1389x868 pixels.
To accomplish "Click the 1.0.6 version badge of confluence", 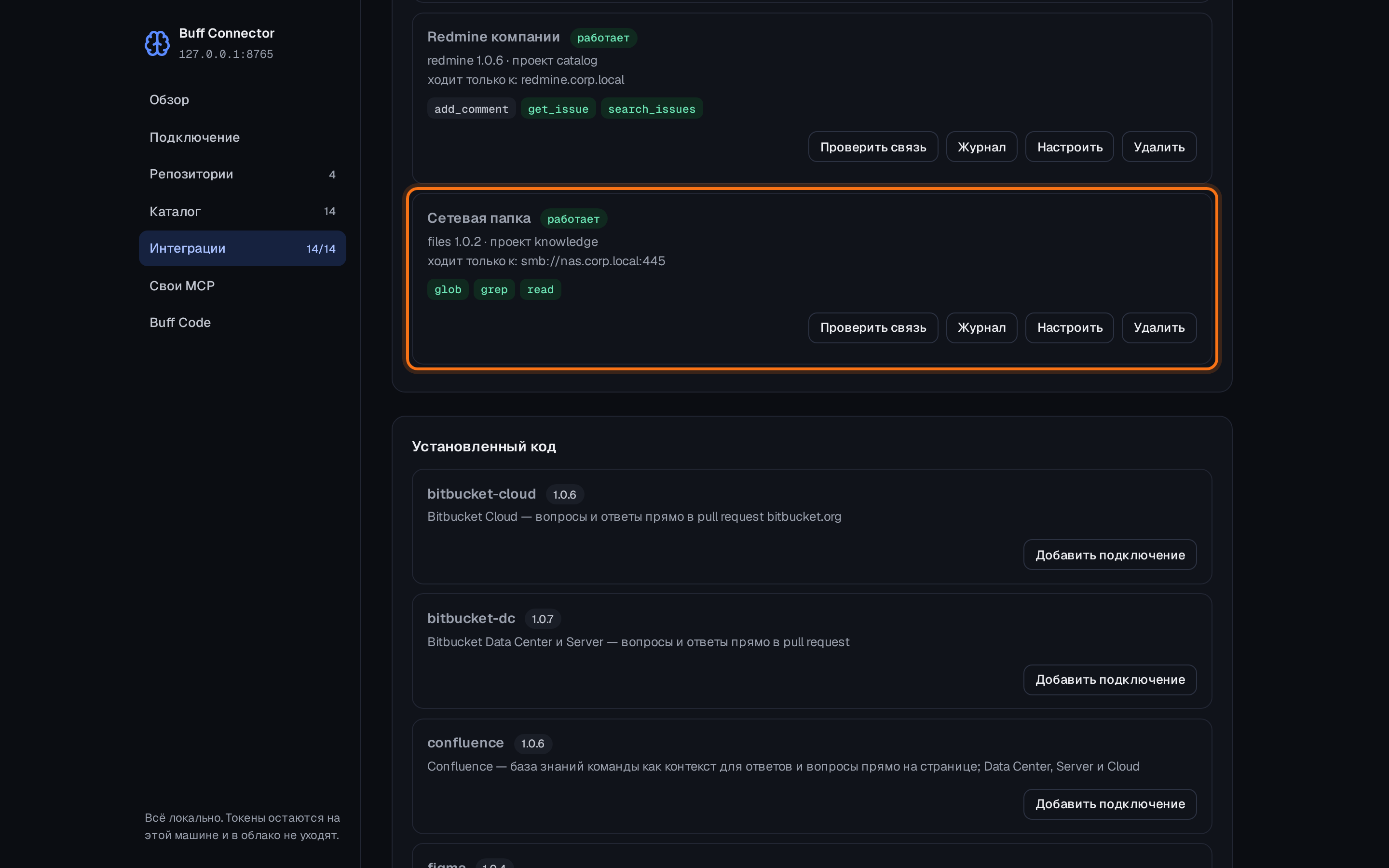I will click(532, 744).
